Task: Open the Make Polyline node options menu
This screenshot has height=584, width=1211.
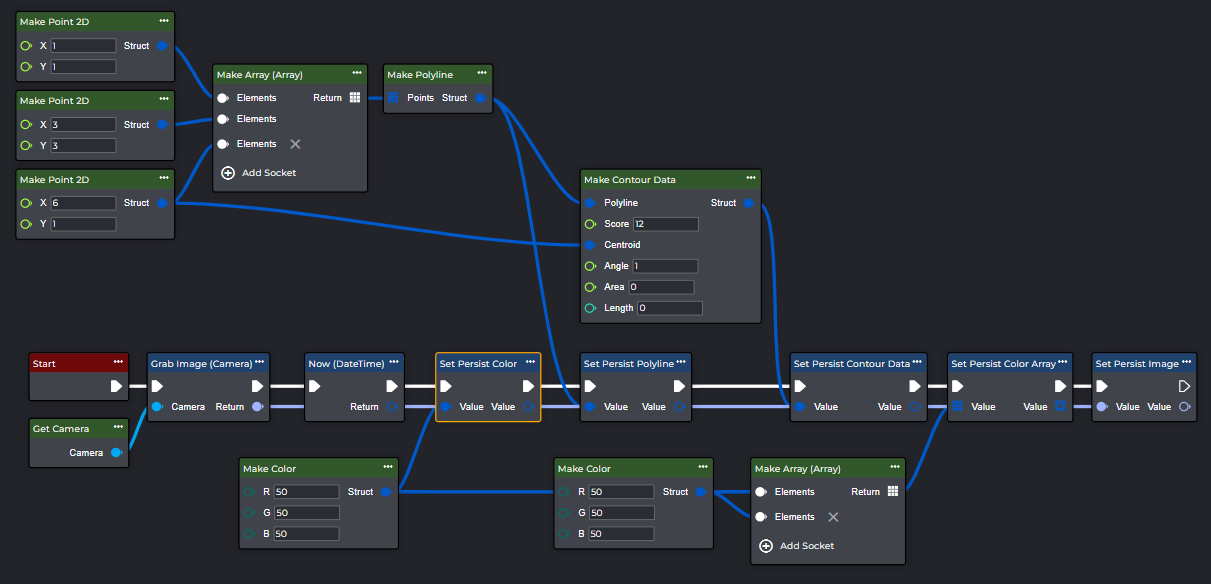Action: pyautogui.click(x=481, y=74)
